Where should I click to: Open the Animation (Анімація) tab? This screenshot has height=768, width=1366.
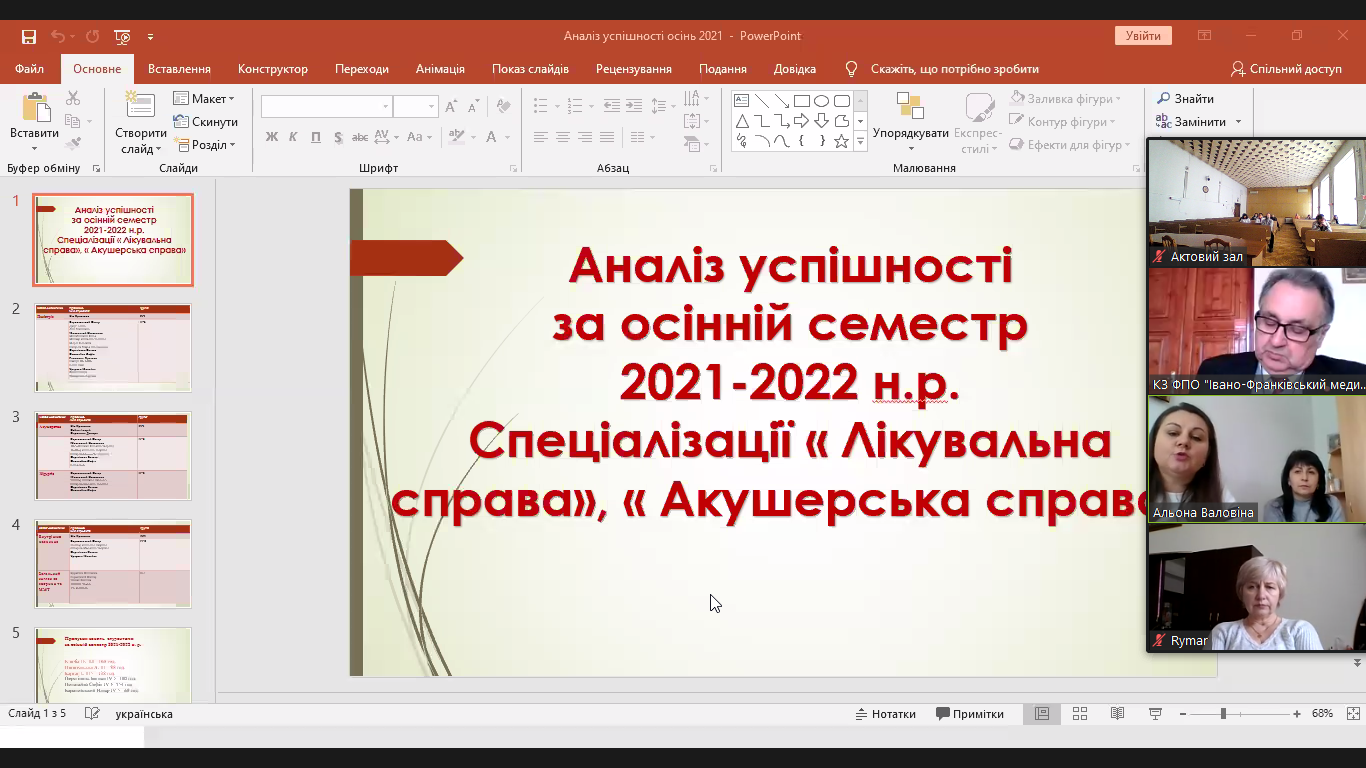tap(440, 69)
